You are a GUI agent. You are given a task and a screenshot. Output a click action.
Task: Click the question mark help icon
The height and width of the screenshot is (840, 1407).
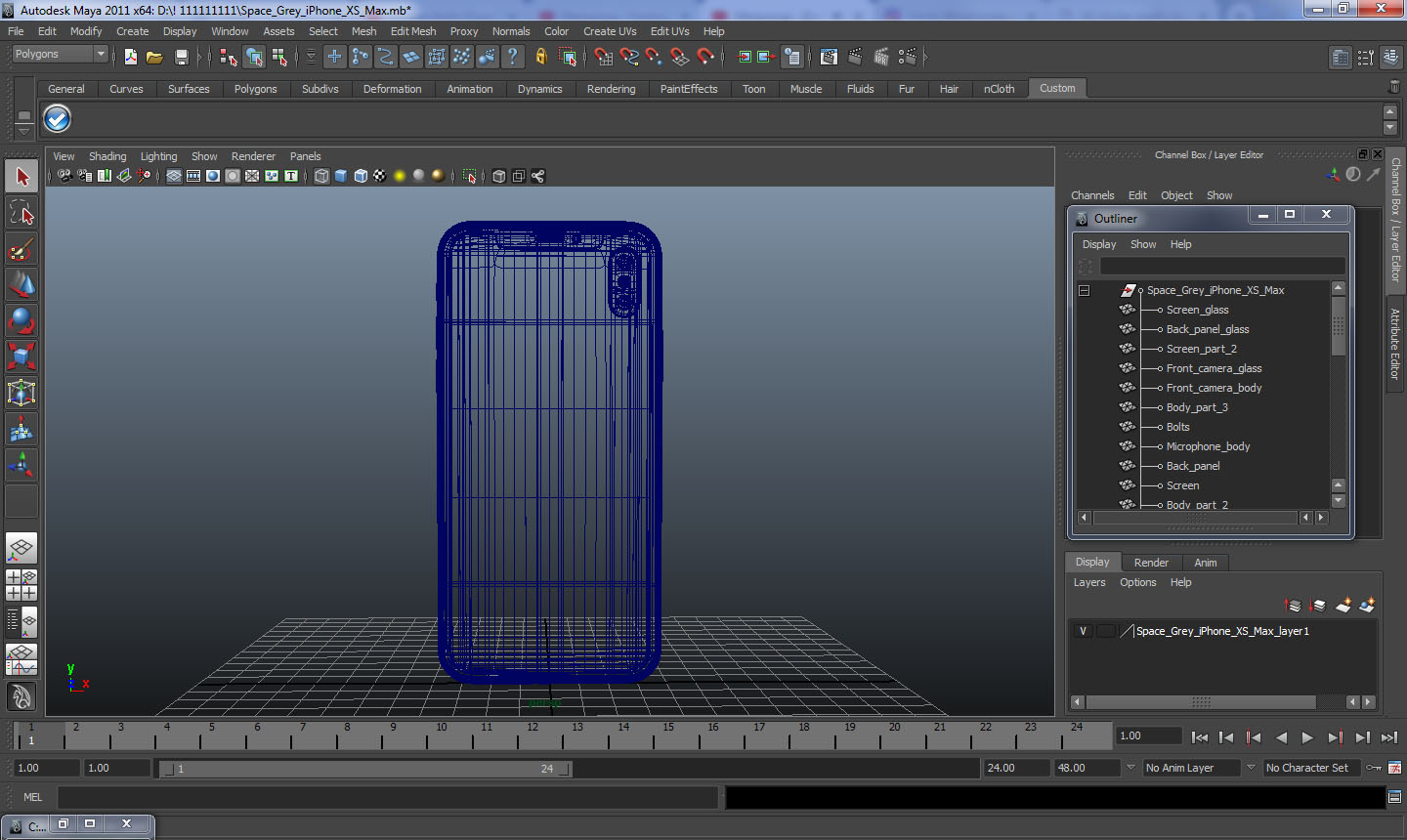(513, 57)
